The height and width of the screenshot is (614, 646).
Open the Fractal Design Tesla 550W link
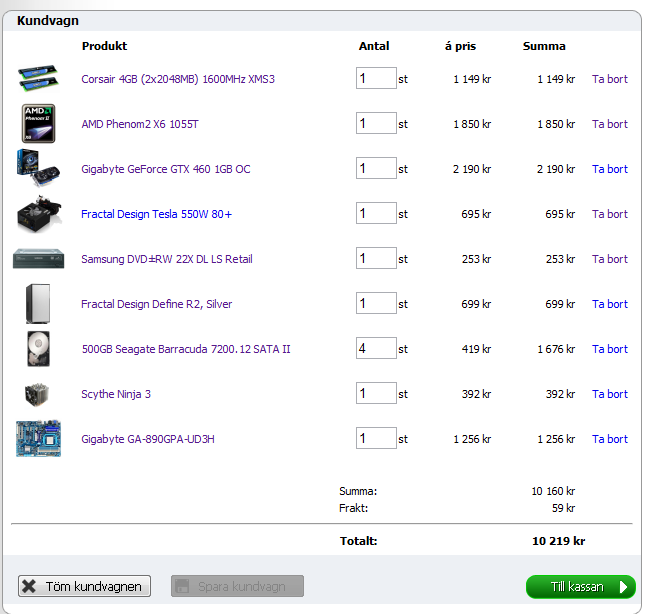[x=156, y=214]
